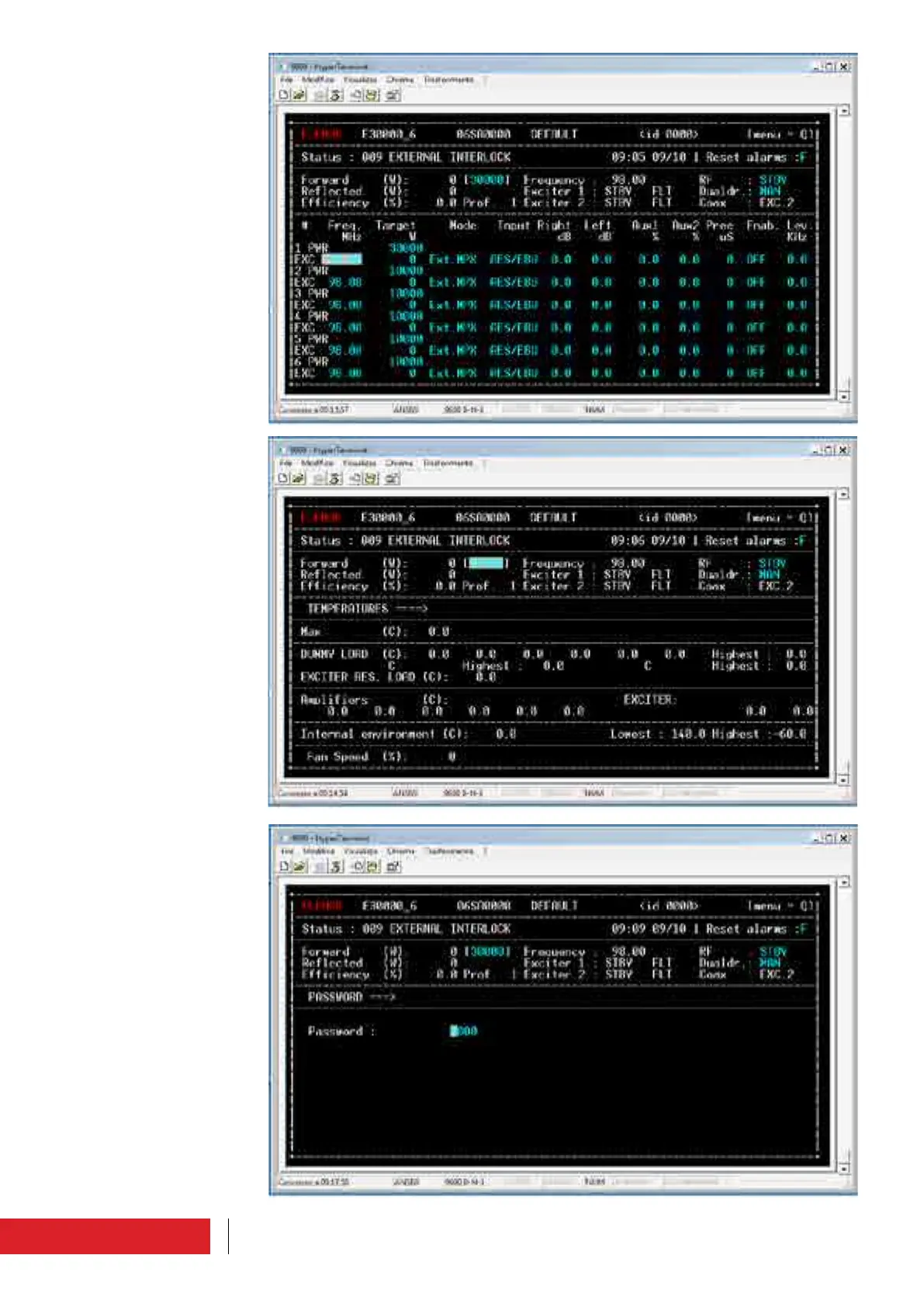Click 'Mode' column header in exciter table
The width and height of the screenshot is (924, 1307).
tap(462, 225)
